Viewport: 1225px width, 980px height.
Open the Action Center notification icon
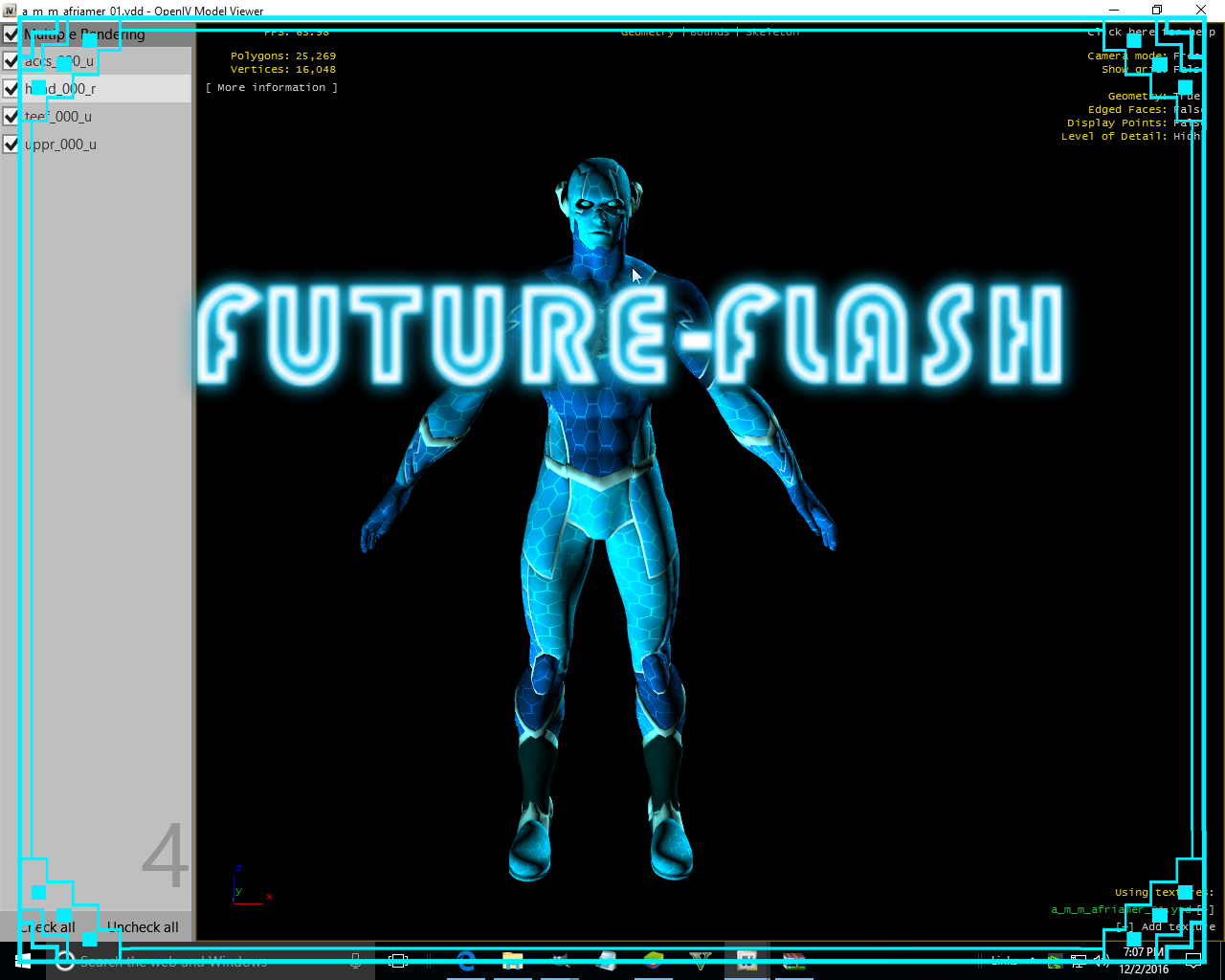click(1193, 961)
